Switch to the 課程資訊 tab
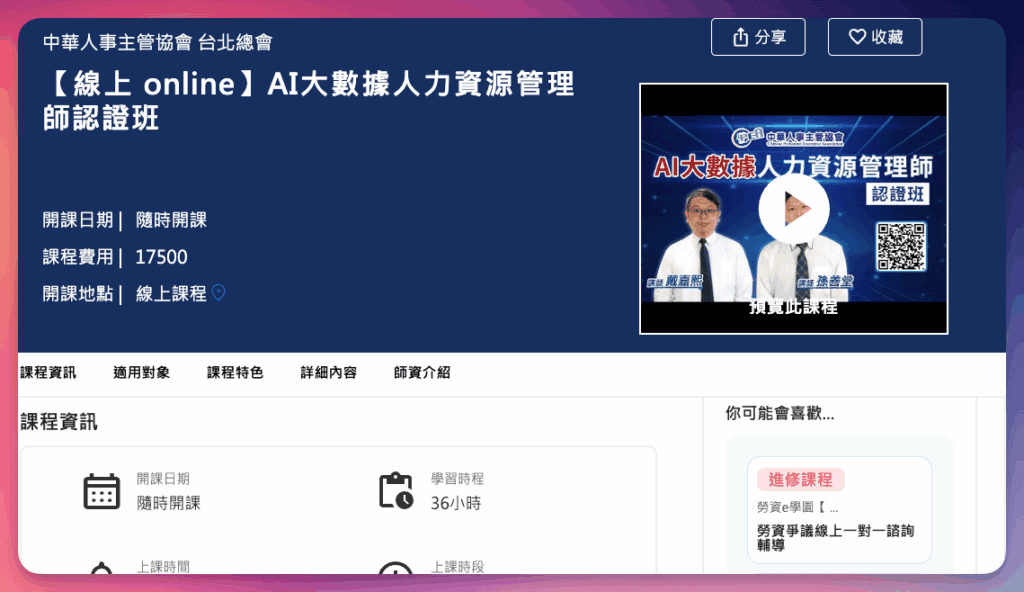 pos(48,372)
